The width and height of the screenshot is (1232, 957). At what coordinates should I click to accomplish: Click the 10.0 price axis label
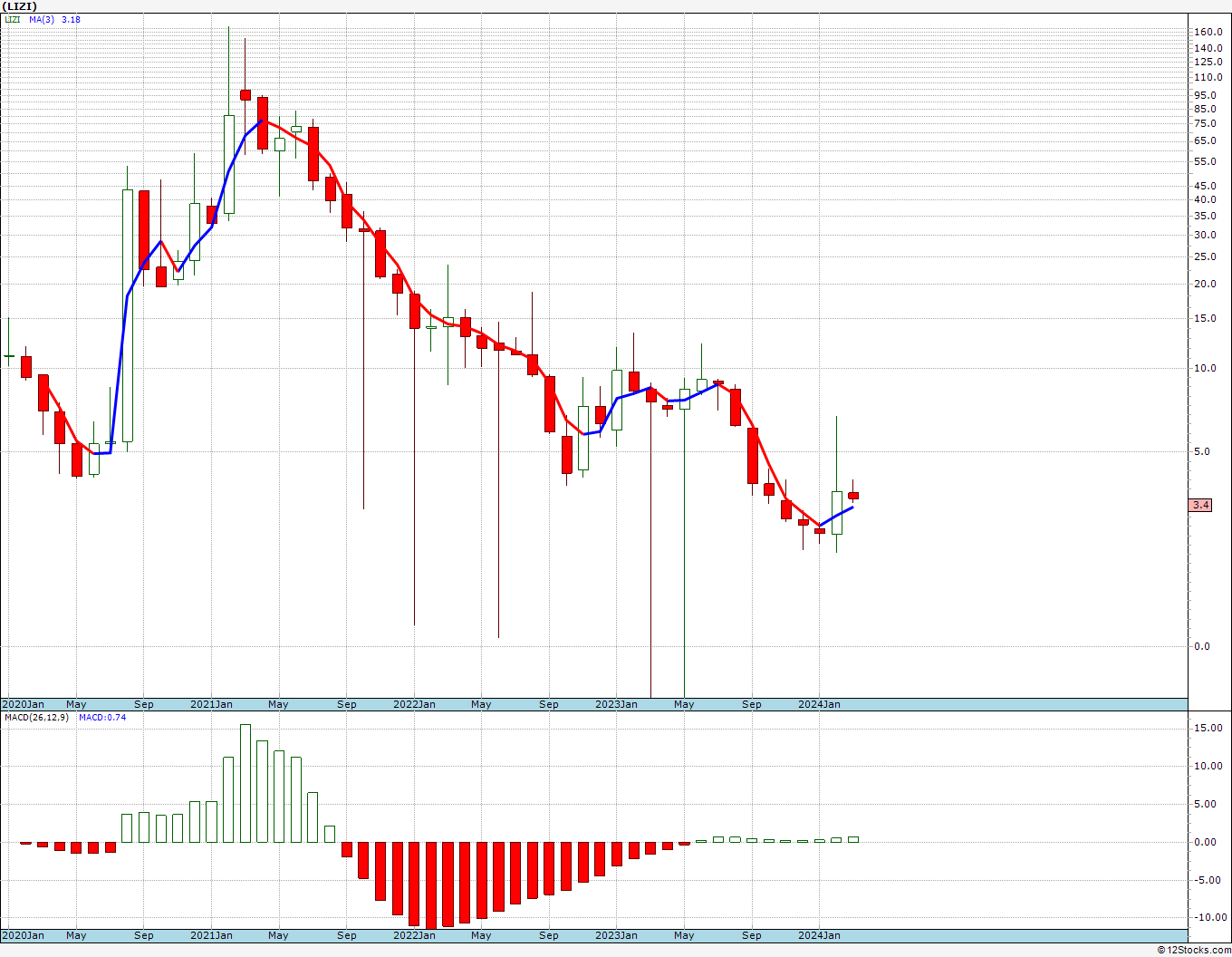[x=1206, y=368]
